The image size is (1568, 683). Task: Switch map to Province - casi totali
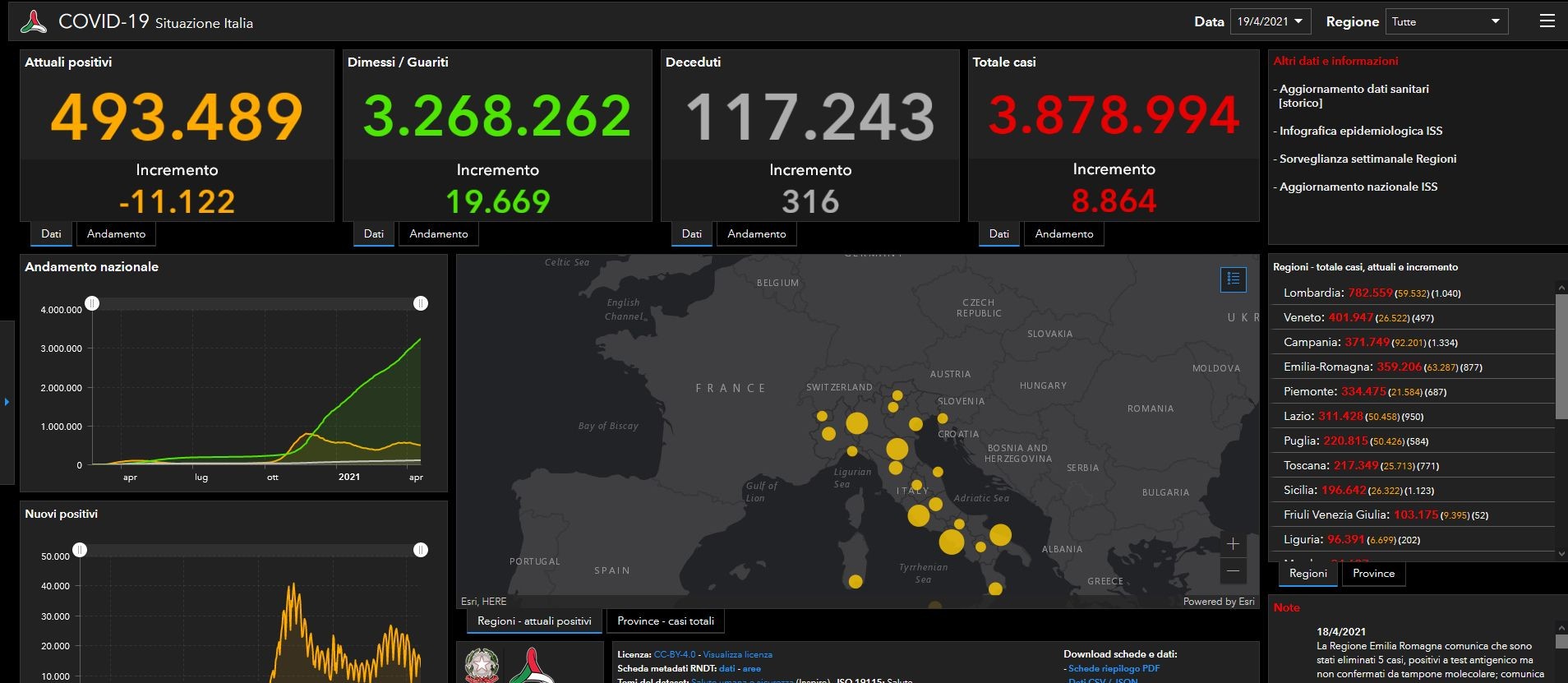[666, 621]
